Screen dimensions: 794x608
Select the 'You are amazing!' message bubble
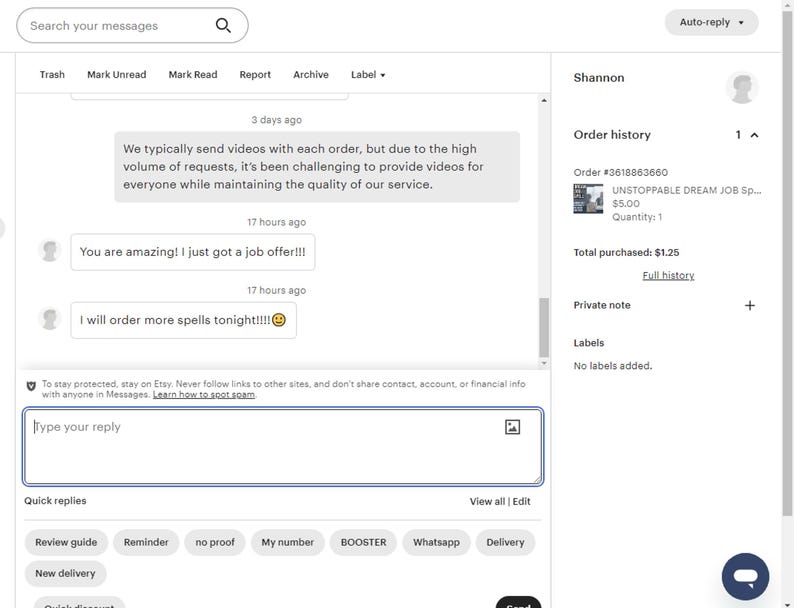pos(192,252)
